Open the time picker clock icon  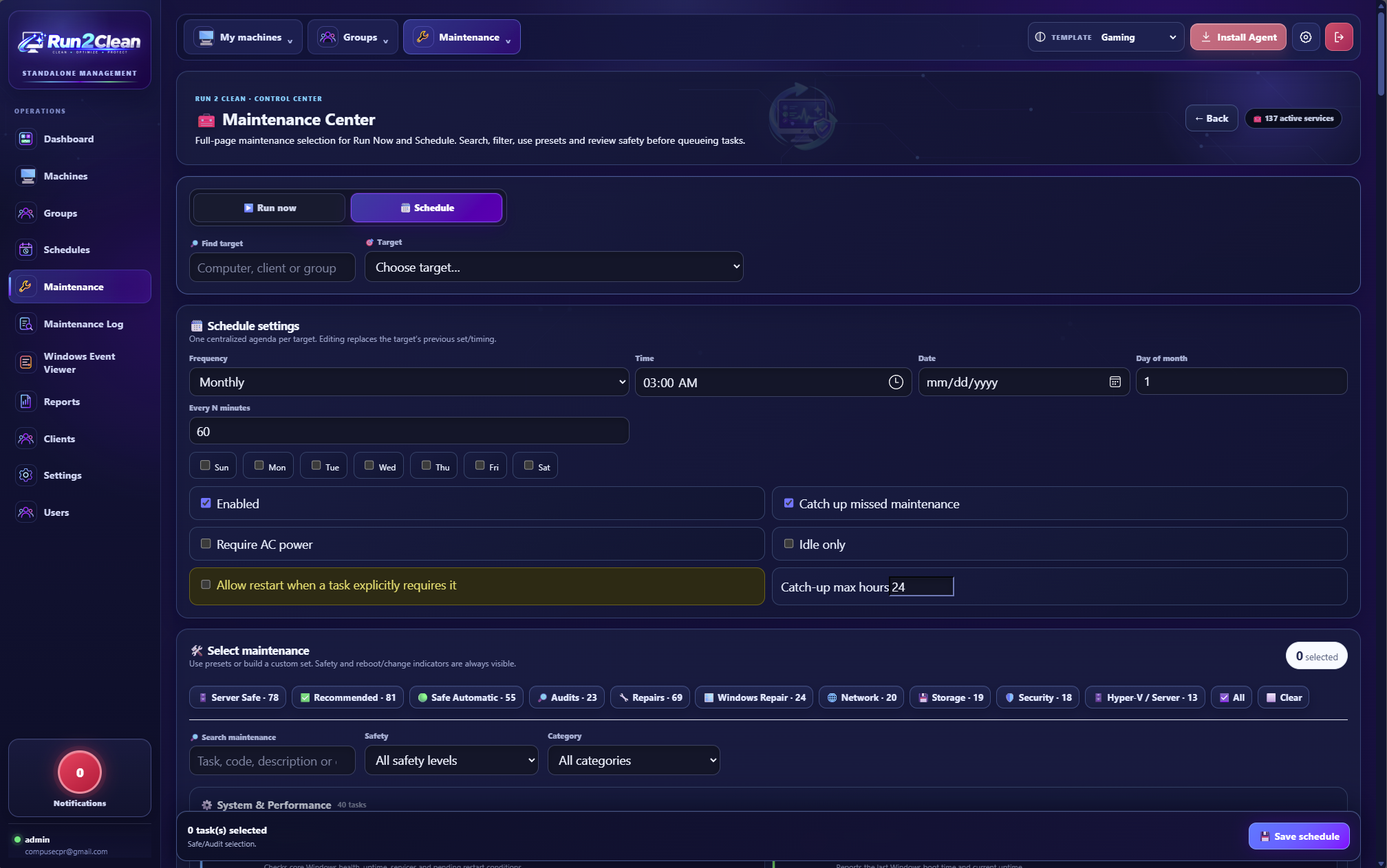(895, 382)
